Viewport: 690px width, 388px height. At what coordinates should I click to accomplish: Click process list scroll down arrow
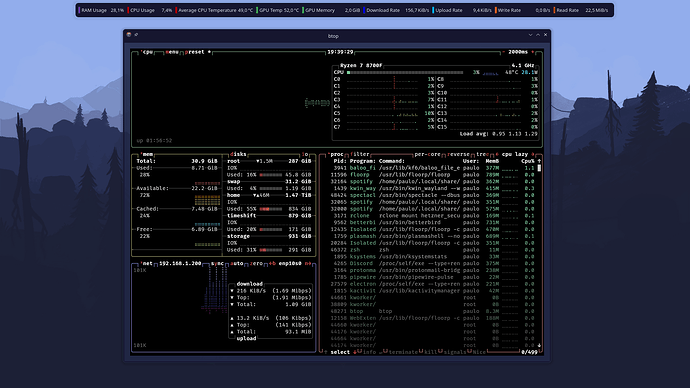click(x=539, y=345)
